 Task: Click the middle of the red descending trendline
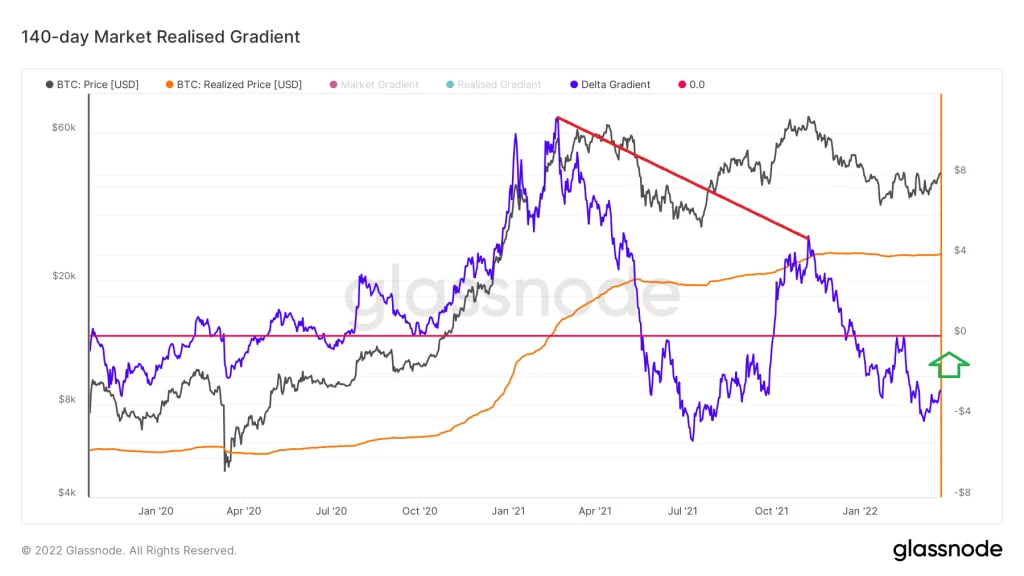[682, 177]
